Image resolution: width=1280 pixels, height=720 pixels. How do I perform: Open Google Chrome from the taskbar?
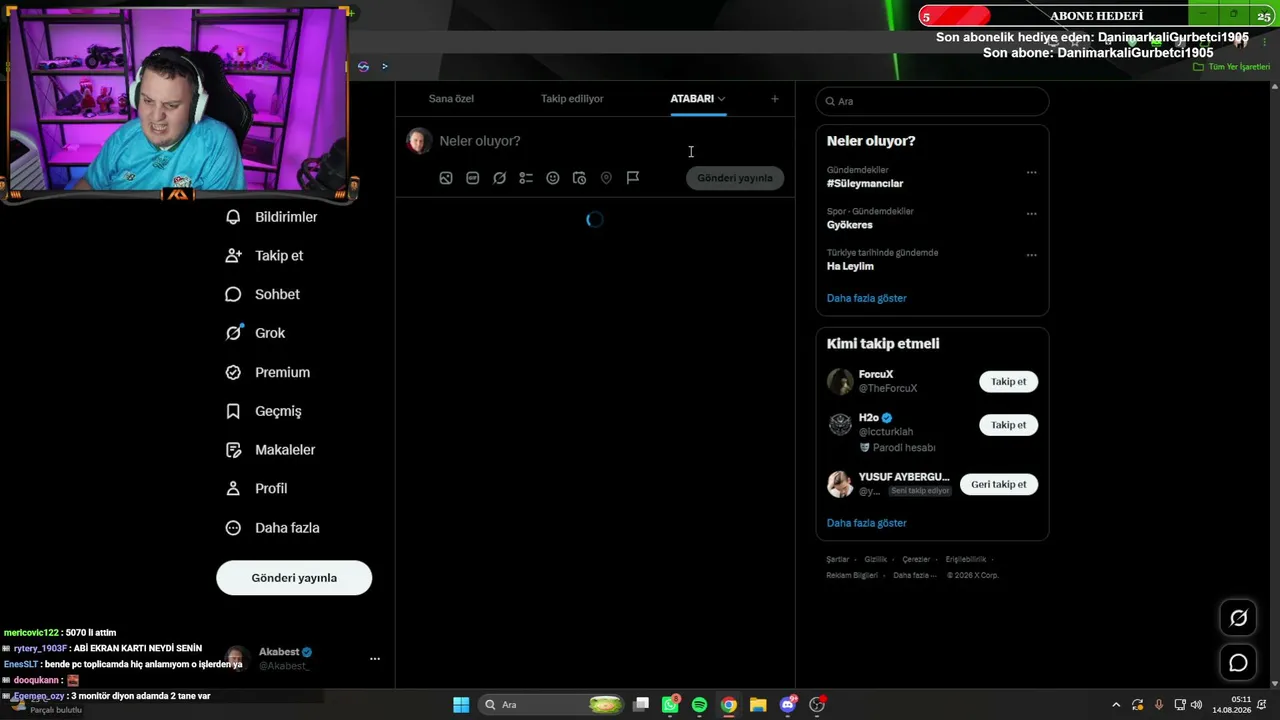coord(729,705)
